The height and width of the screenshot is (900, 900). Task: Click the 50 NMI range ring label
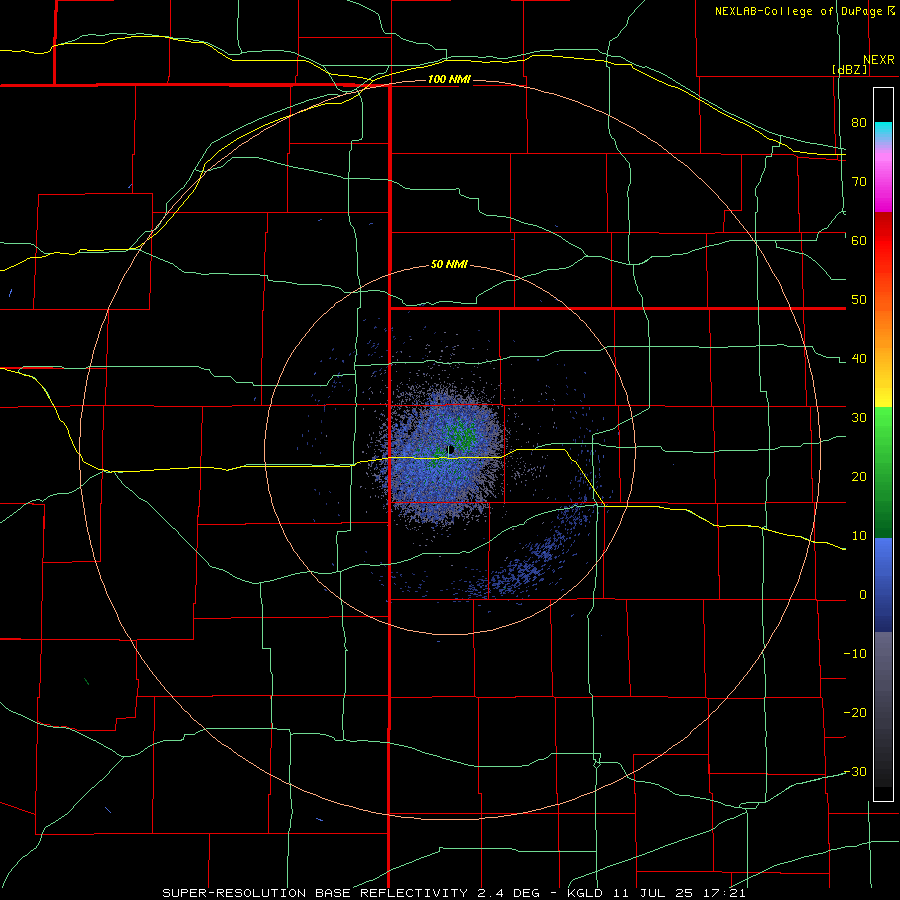coord(449,265)
